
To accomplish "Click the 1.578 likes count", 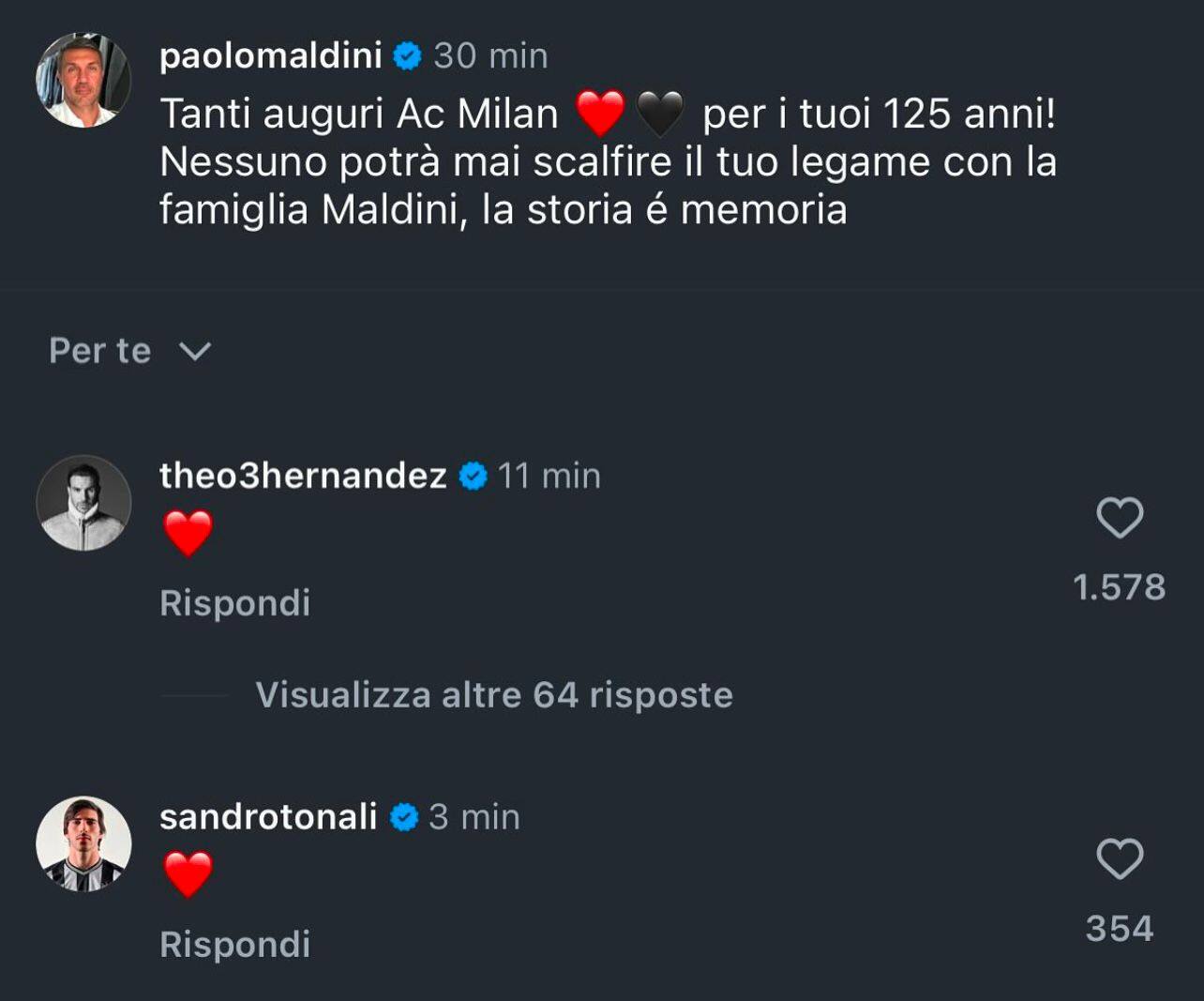I will (1119, 587).
